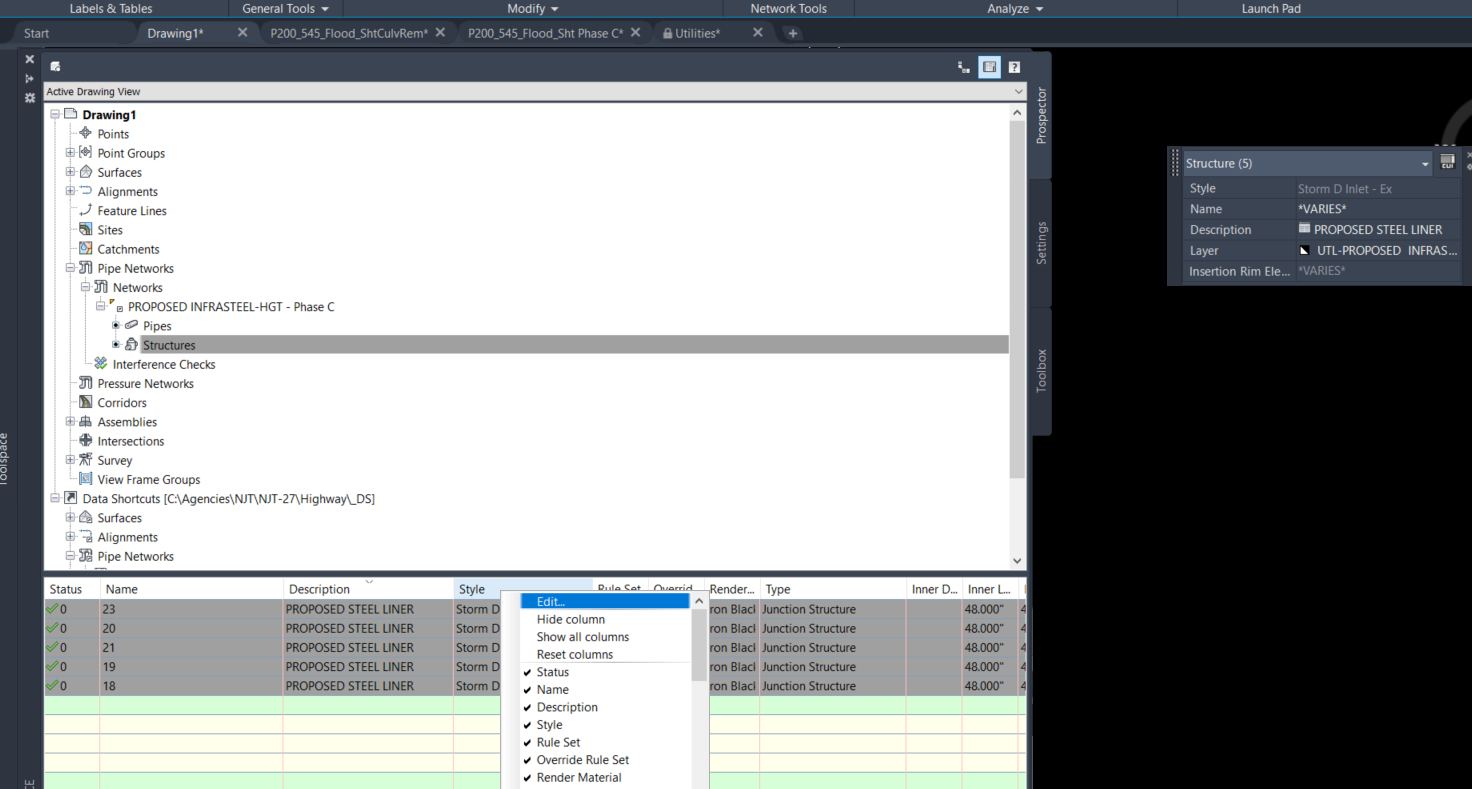Open the Structure (5) selection dropdown
This screenshot has height=789, width=1472.
[x=1424, y=162]
